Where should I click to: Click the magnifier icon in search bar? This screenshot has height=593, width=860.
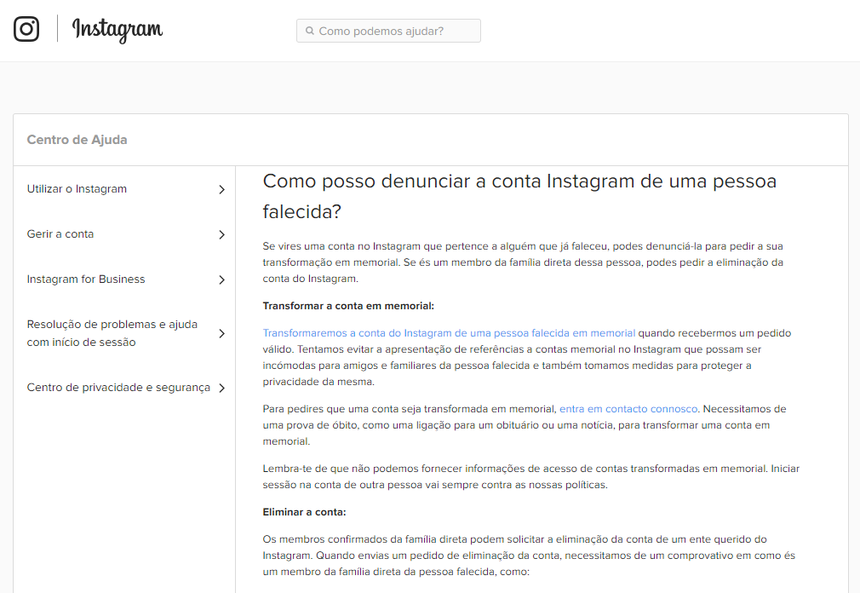310,31
